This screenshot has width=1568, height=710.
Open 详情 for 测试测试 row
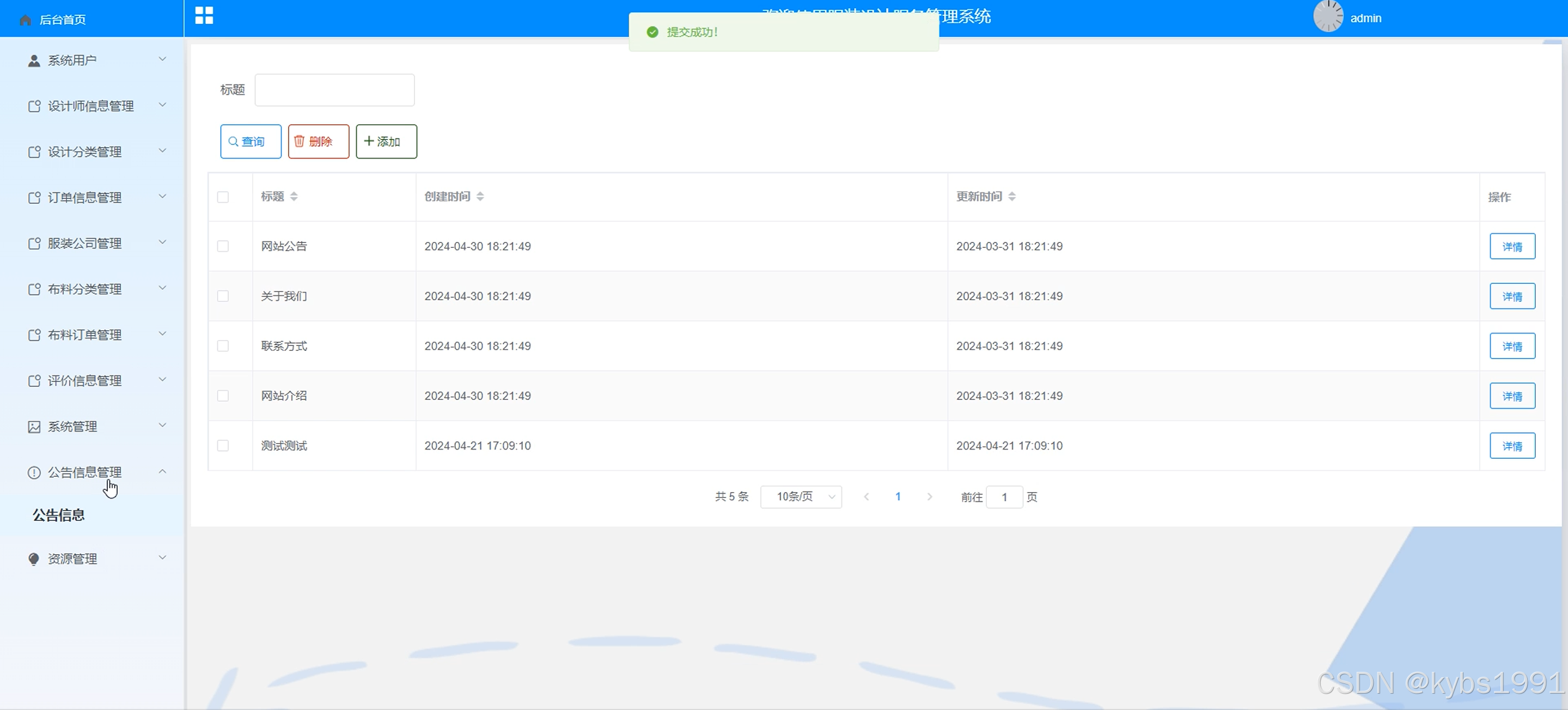click(x=1512, y=446)
